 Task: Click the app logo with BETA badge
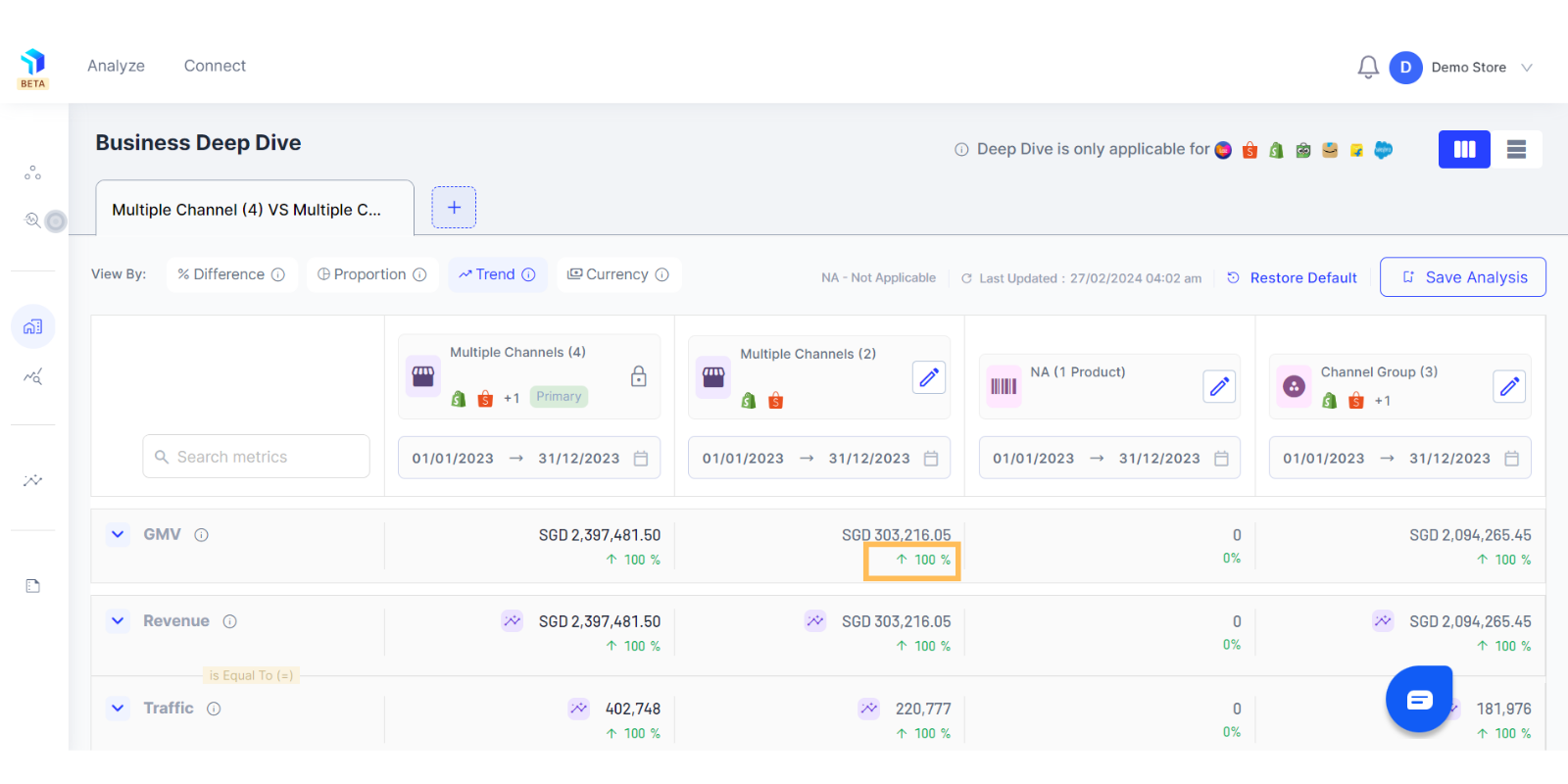click(33, 68)
